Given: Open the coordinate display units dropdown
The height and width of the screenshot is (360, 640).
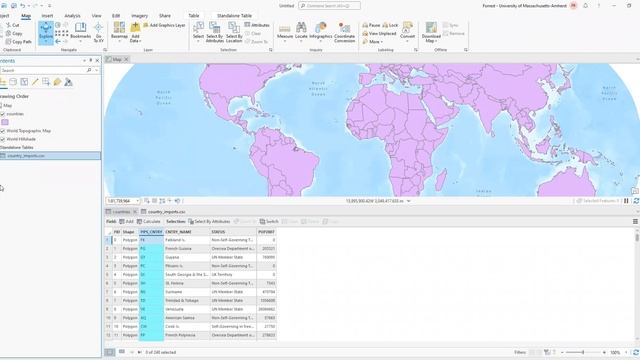Looking at the screenshot, I should point(409,201).
